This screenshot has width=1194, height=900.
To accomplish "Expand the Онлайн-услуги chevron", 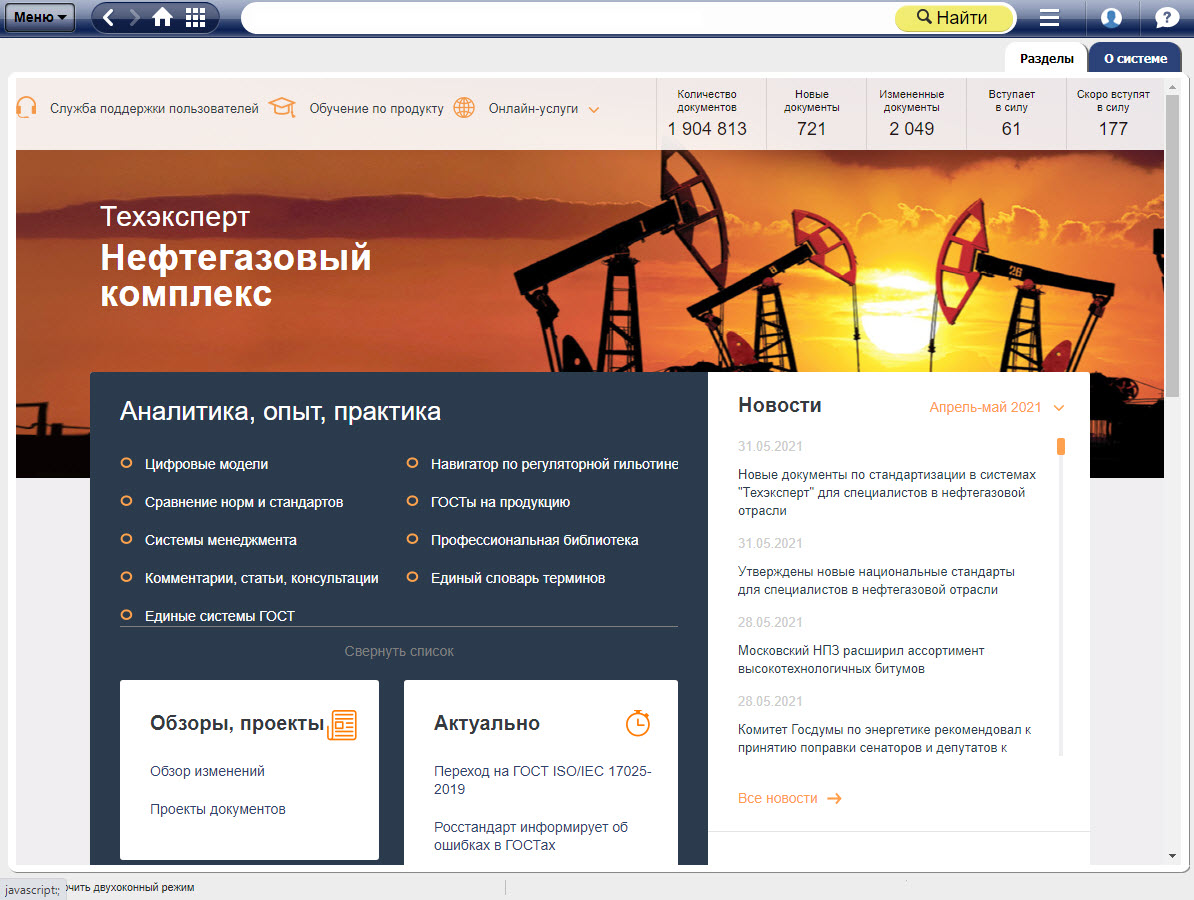I will pyautogui.click(x=594, y=110).
